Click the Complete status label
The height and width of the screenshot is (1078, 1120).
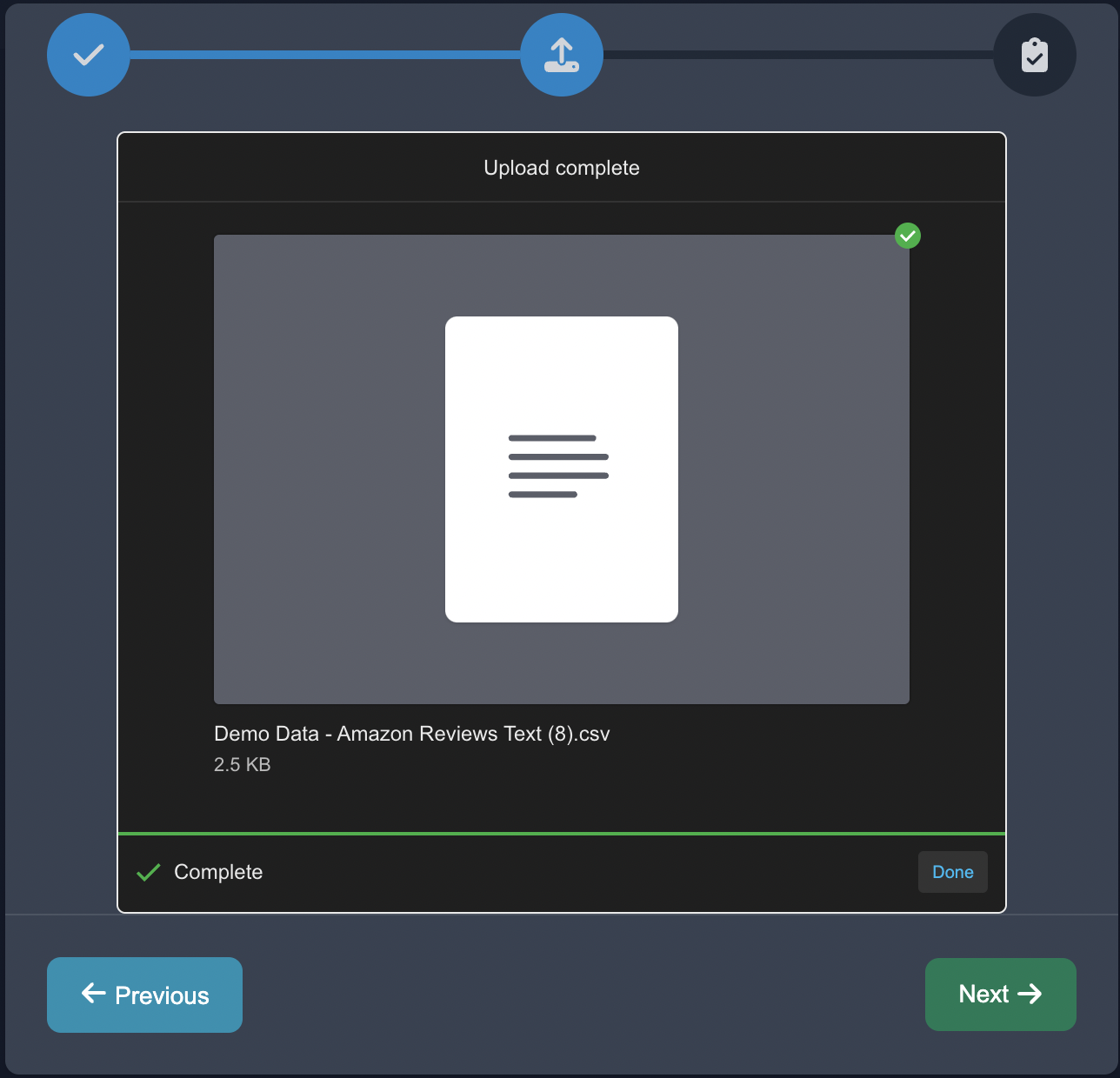click(218, 872)
